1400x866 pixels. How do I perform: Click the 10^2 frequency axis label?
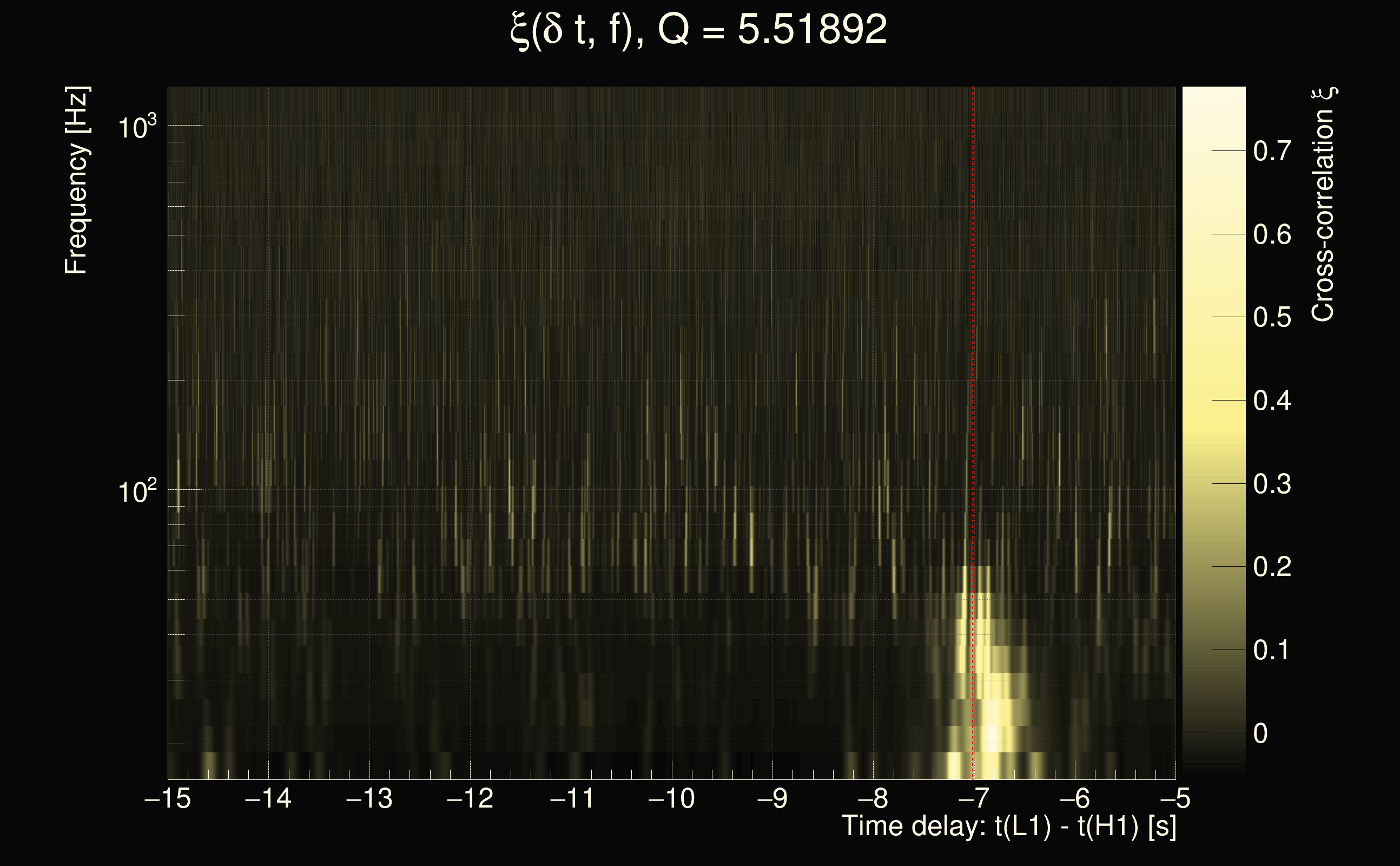pyautogui.click(x=136, y=491)
